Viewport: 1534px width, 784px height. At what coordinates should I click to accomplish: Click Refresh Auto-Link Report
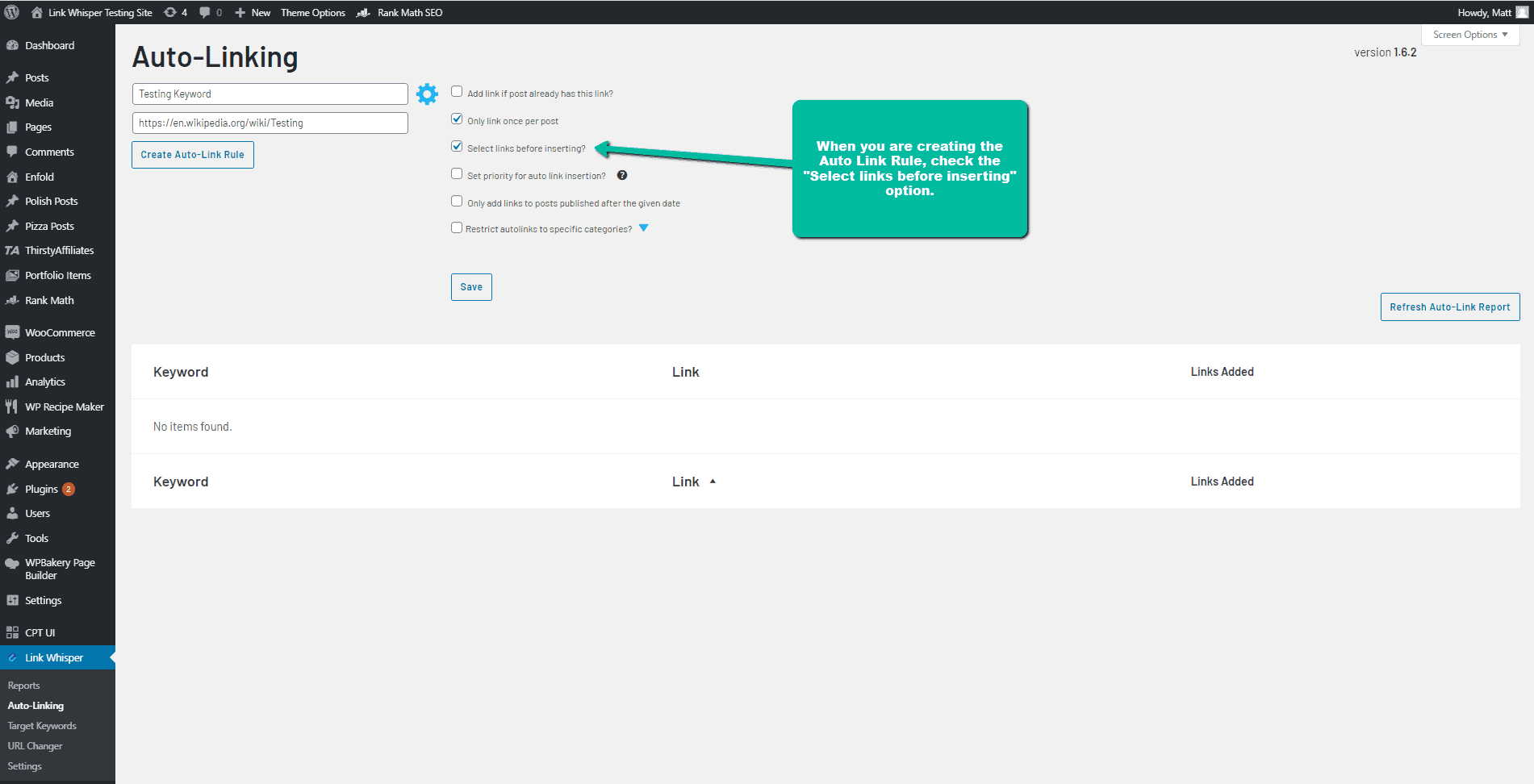(1449, 307)
